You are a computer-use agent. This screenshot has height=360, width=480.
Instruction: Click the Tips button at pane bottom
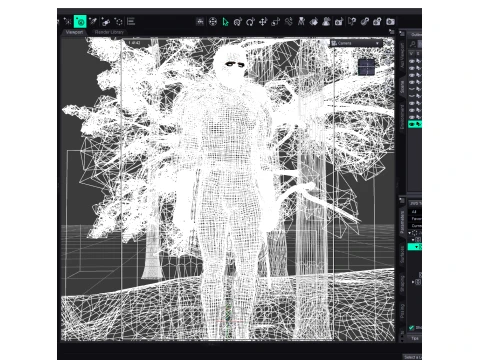point(415,338)
